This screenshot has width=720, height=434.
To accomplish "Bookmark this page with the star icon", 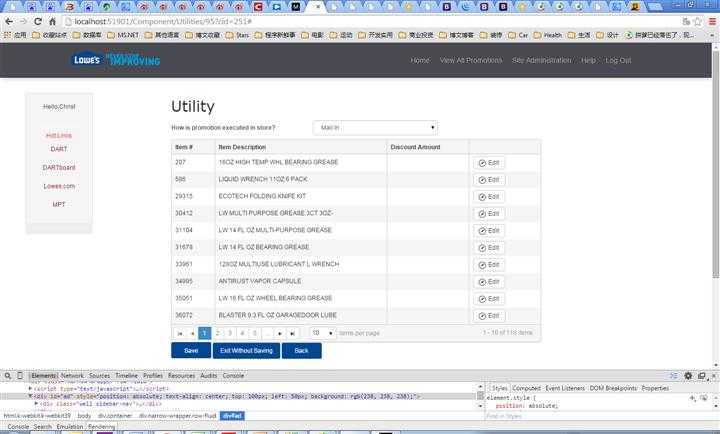I will [x=698, y=22].
